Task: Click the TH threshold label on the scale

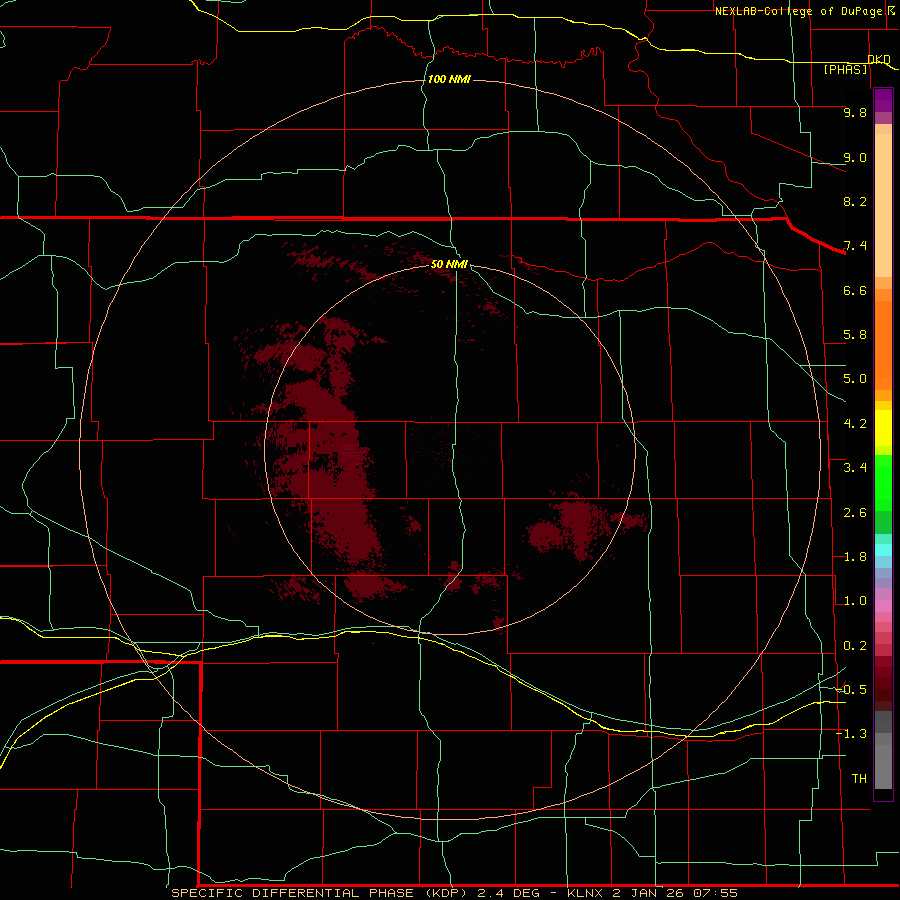Action: pyautogui.click(x=859, y=779)
